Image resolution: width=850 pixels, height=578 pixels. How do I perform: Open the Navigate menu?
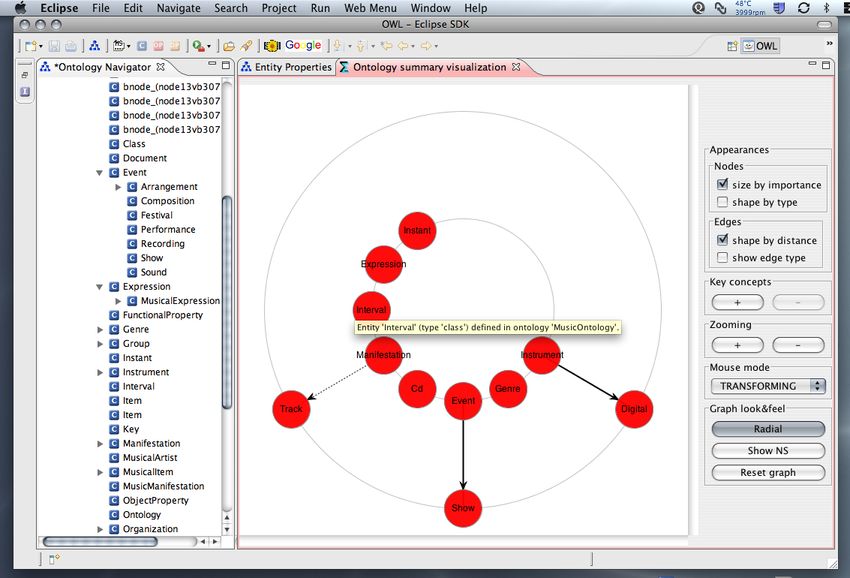point(178,8)
